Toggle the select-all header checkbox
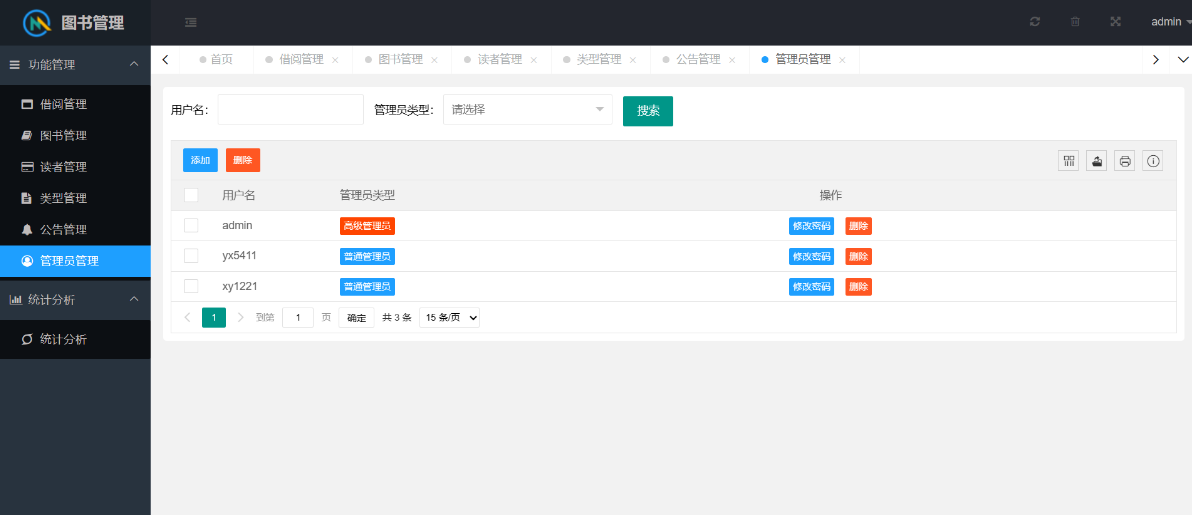The height and width of the screenshot is (515, 1192). (192, 195)
